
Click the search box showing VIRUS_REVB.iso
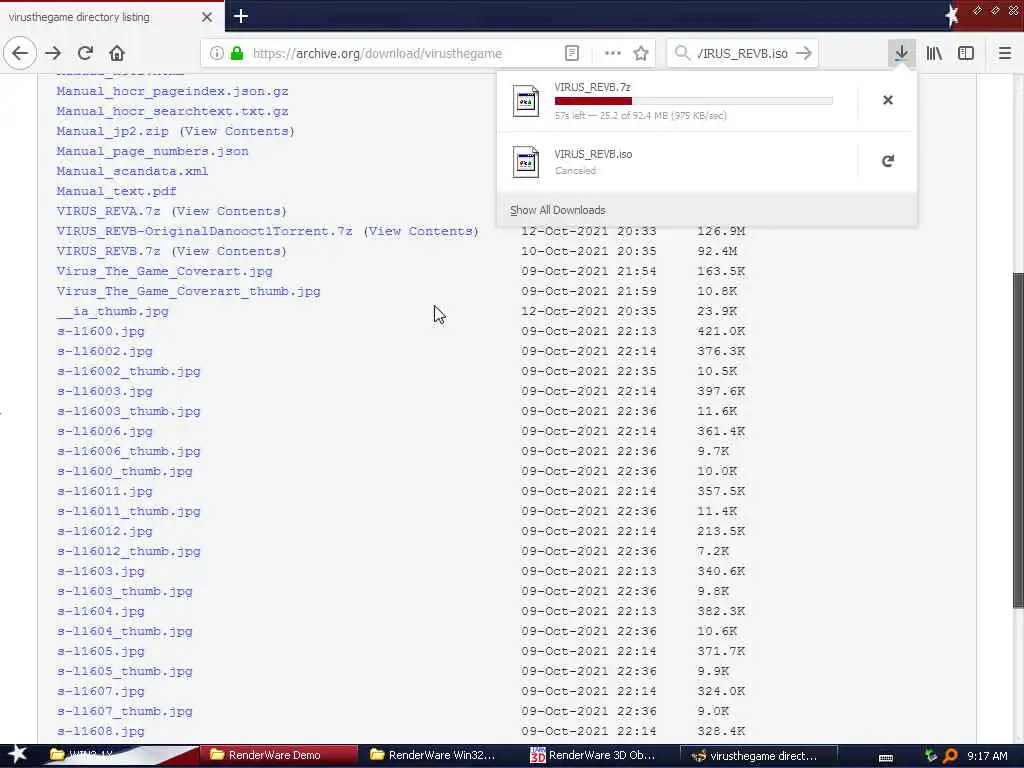[743, 53]
